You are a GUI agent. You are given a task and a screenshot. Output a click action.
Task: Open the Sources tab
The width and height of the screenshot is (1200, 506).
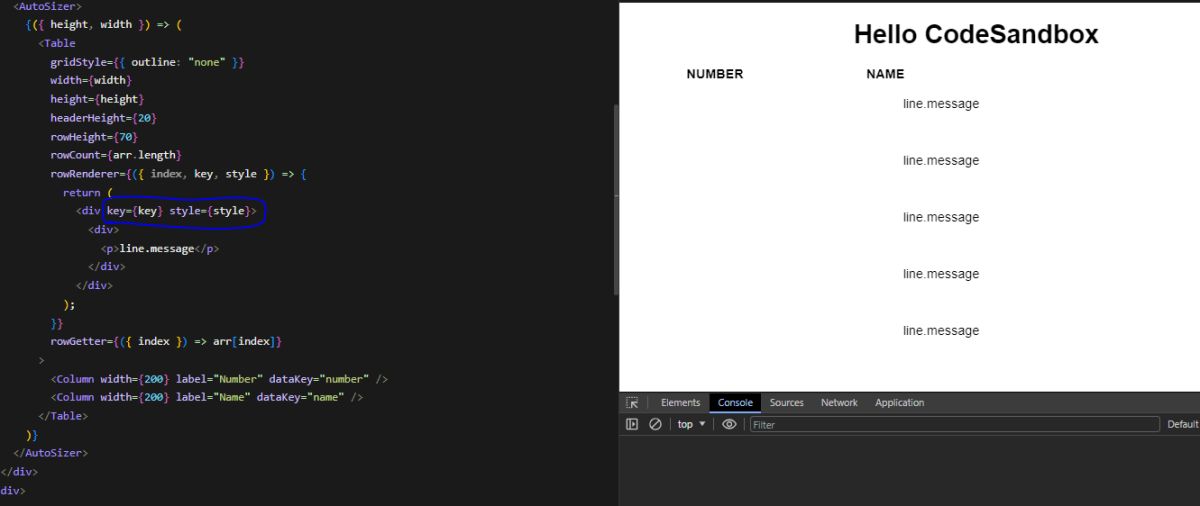coord(786,403)
